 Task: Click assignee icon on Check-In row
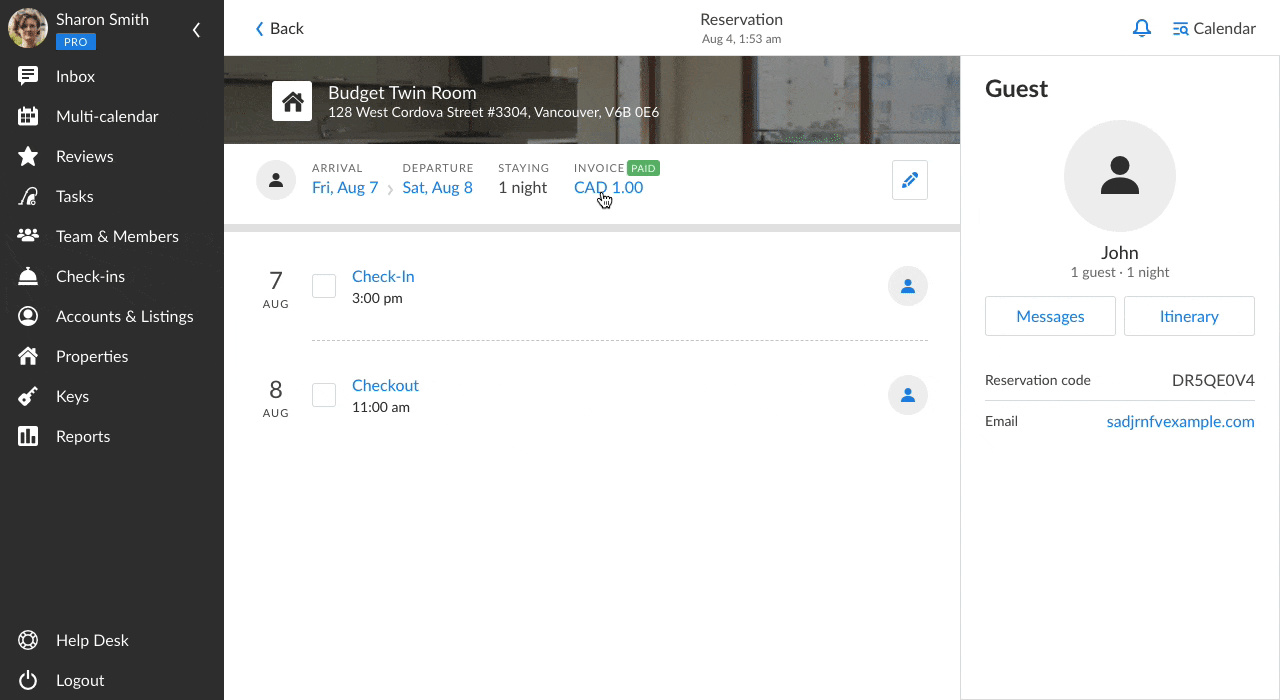pos(908,286)
